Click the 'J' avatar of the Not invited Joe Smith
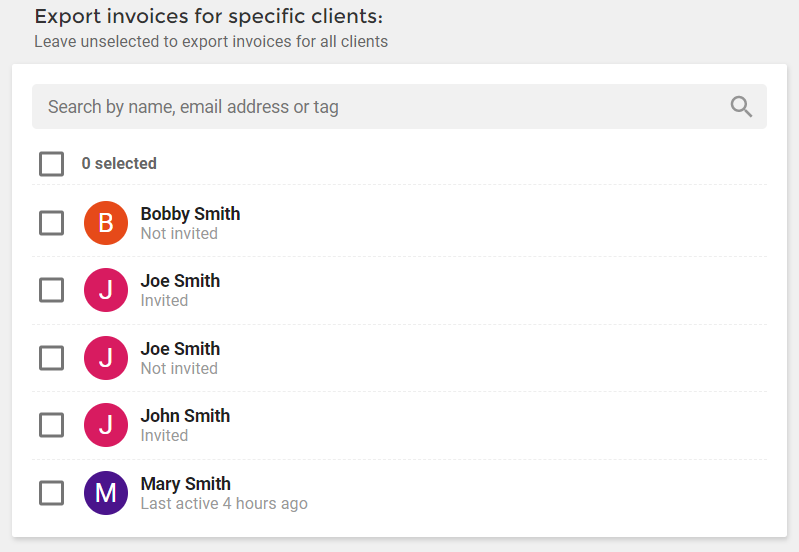 [x=106, y=358]
